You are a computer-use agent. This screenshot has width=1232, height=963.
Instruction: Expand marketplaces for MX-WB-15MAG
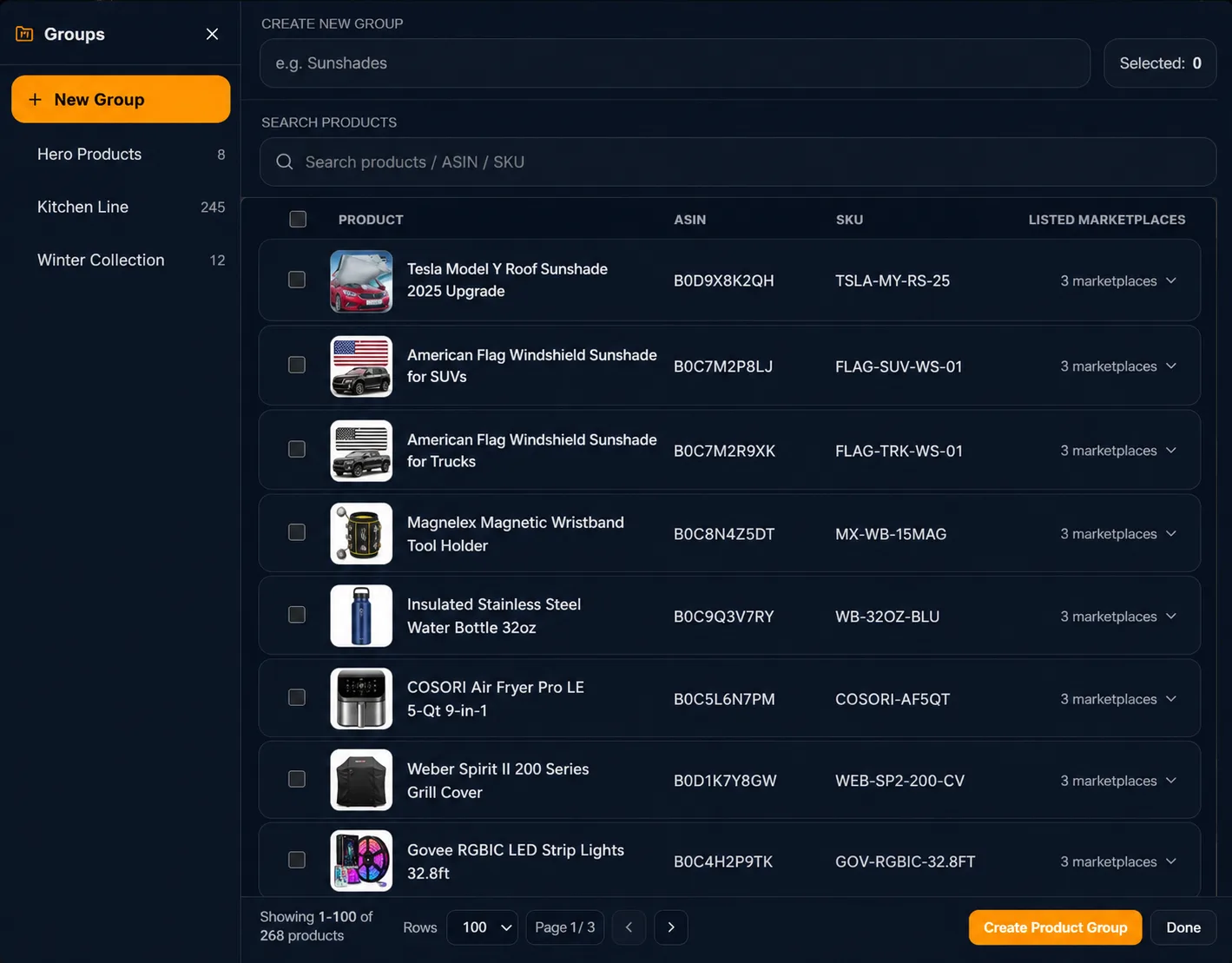(x=1118, y=534)
